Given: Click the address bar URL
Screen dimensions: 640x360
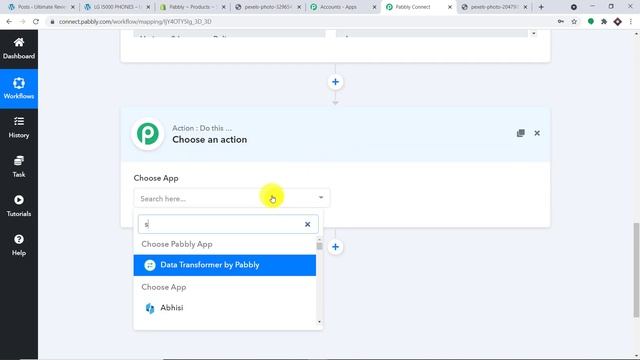Looking at the screenshot, I should pos(135,22).
